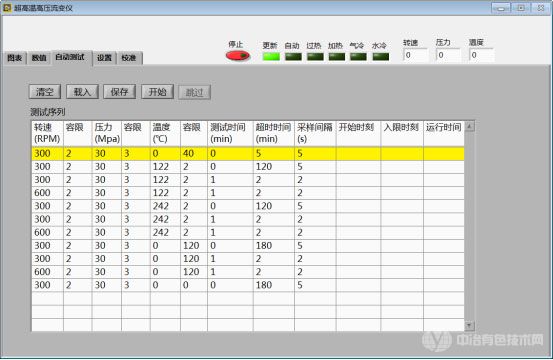Click the application icon in the title bar
This screenshot has height=360, width=553.
click(x=7, y=8)
